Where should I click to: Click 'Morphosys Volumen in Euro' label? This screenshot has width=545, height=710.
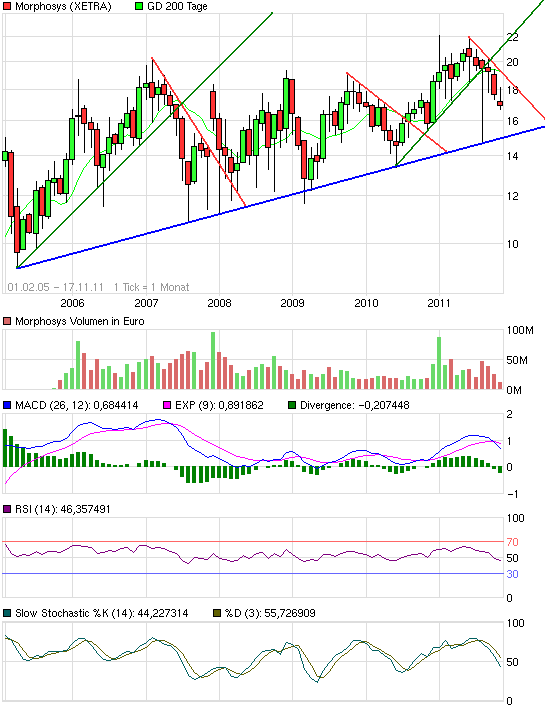click(80, 321)
